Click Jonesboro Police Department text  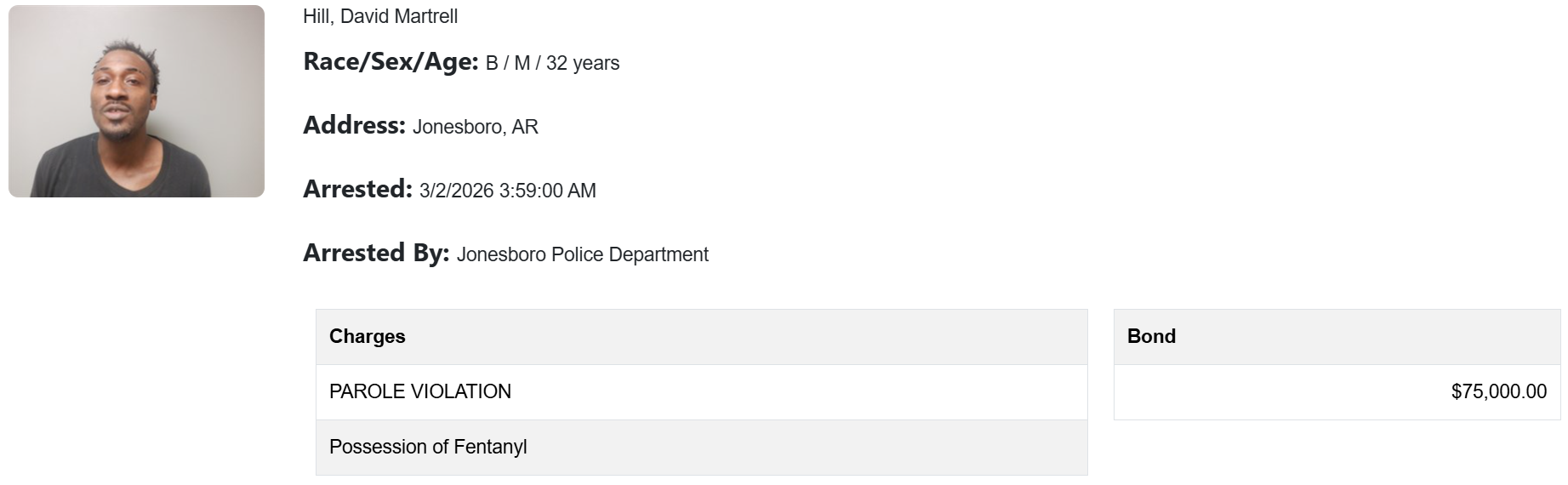[x=583, y=254]
